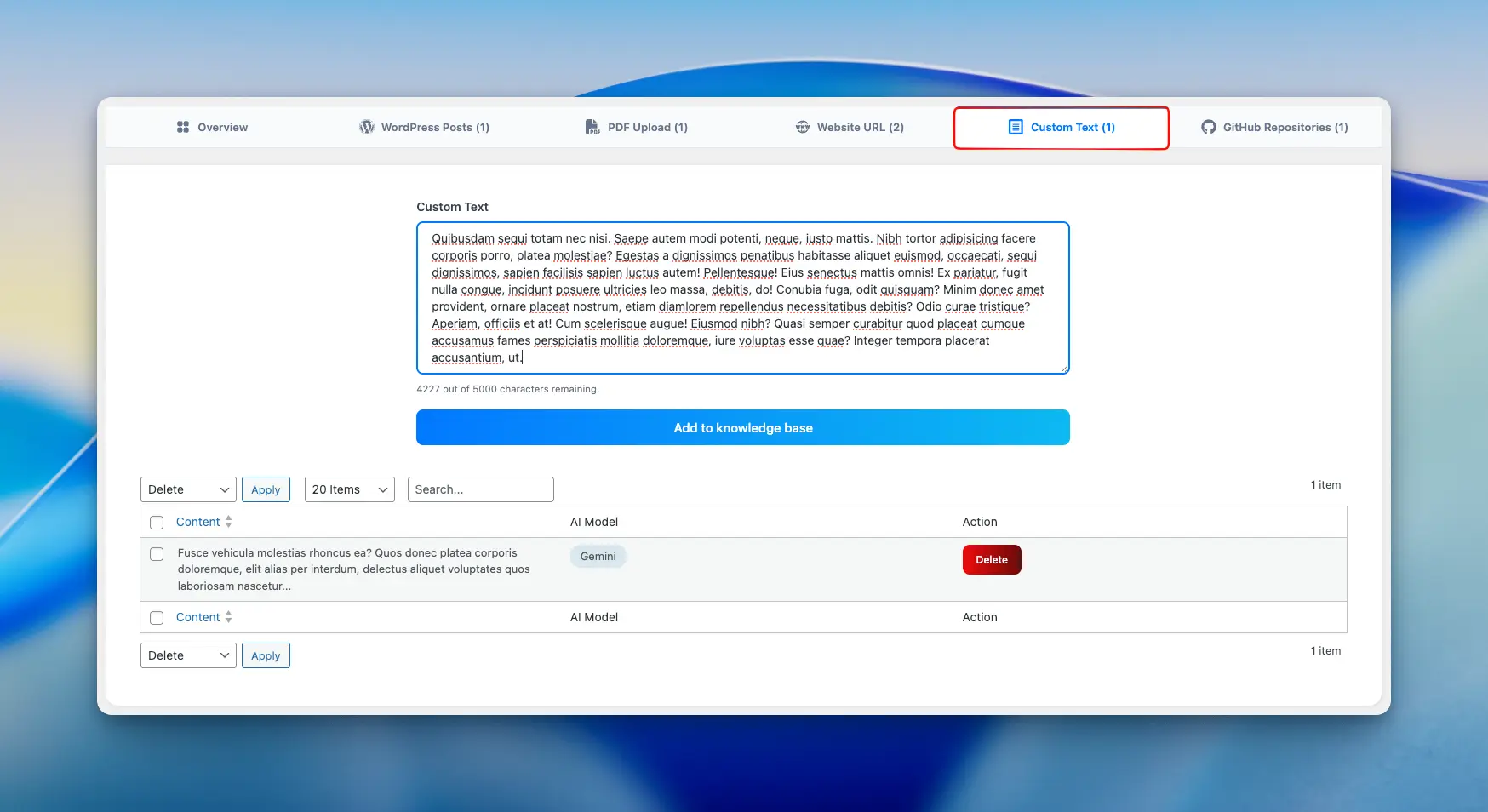Switch to the WordPress Posts tab
The width and height of the screenshot is (1488, 812).
(434, 127)
